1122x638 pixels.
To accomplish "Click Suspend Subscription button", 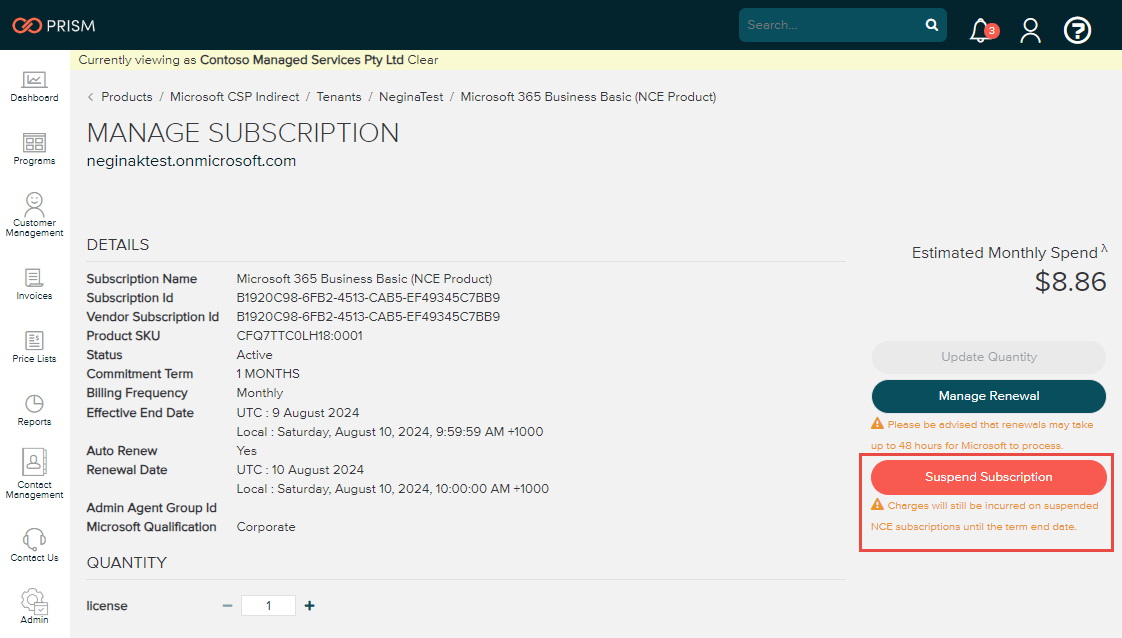I will pos(989,477).
